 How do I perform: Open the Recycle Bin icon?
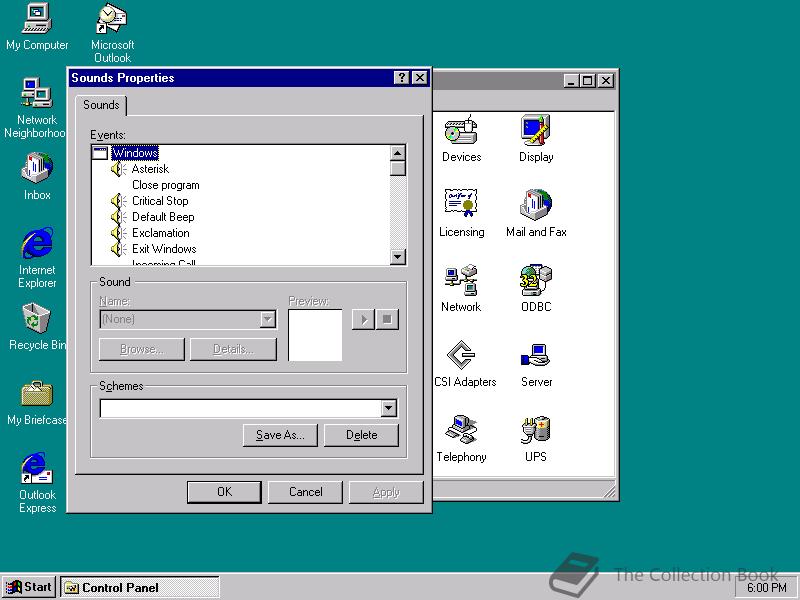coord(37,327)
